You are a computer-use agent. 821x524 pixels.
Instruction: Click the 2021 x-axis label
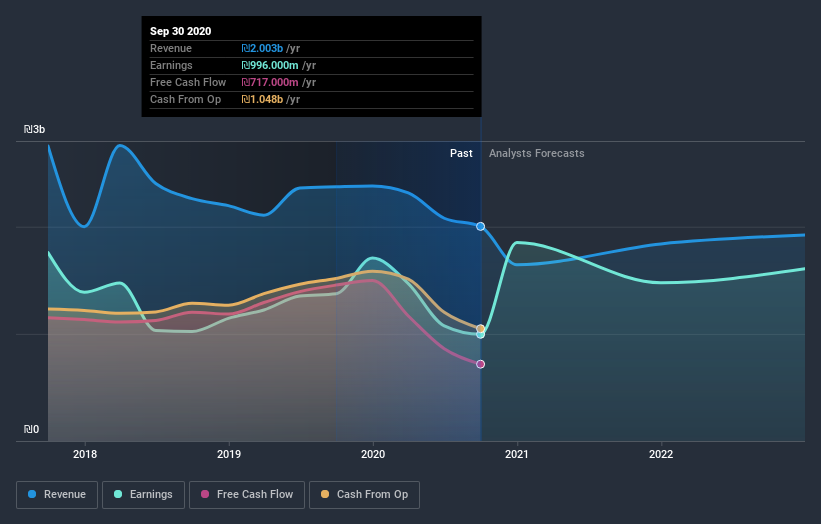point(517,454)
